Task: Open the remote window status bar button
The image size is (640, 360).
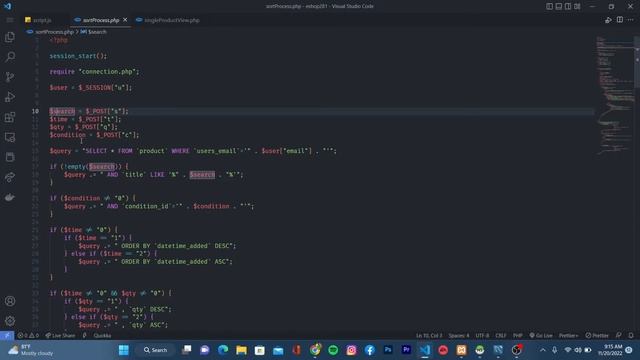Action: point(7,336)
